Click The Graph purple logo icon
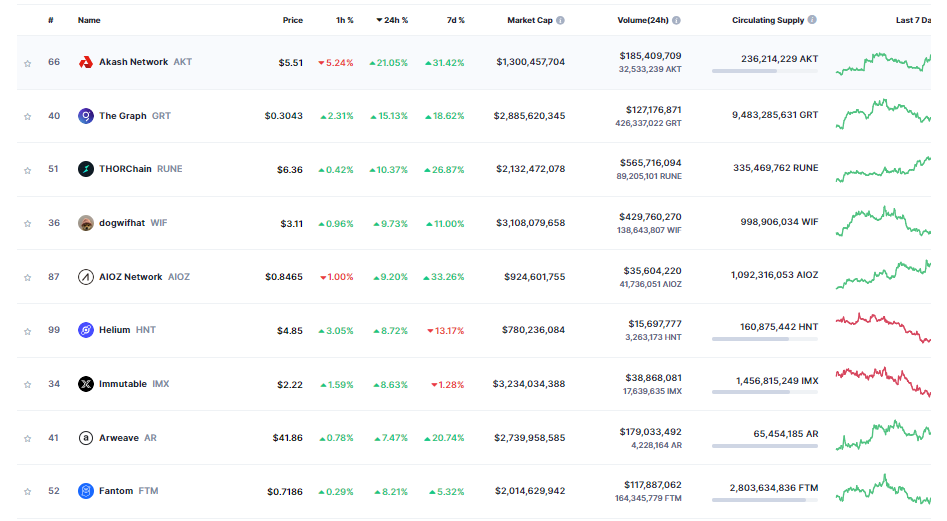The width and height of the screenshot is (947, 521). pos(86,115)
